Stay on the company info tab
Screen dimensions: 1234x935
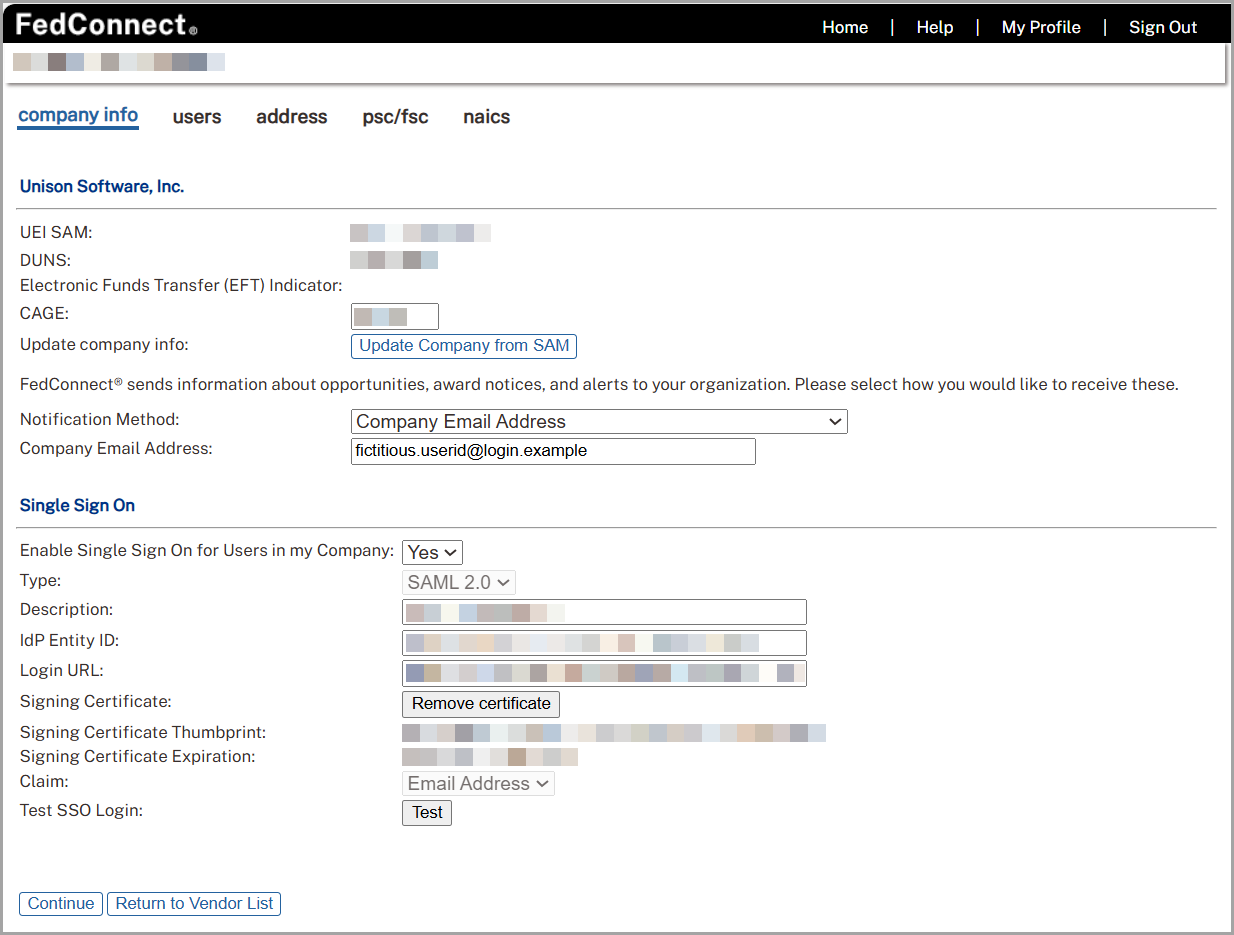tap(77, 116)
